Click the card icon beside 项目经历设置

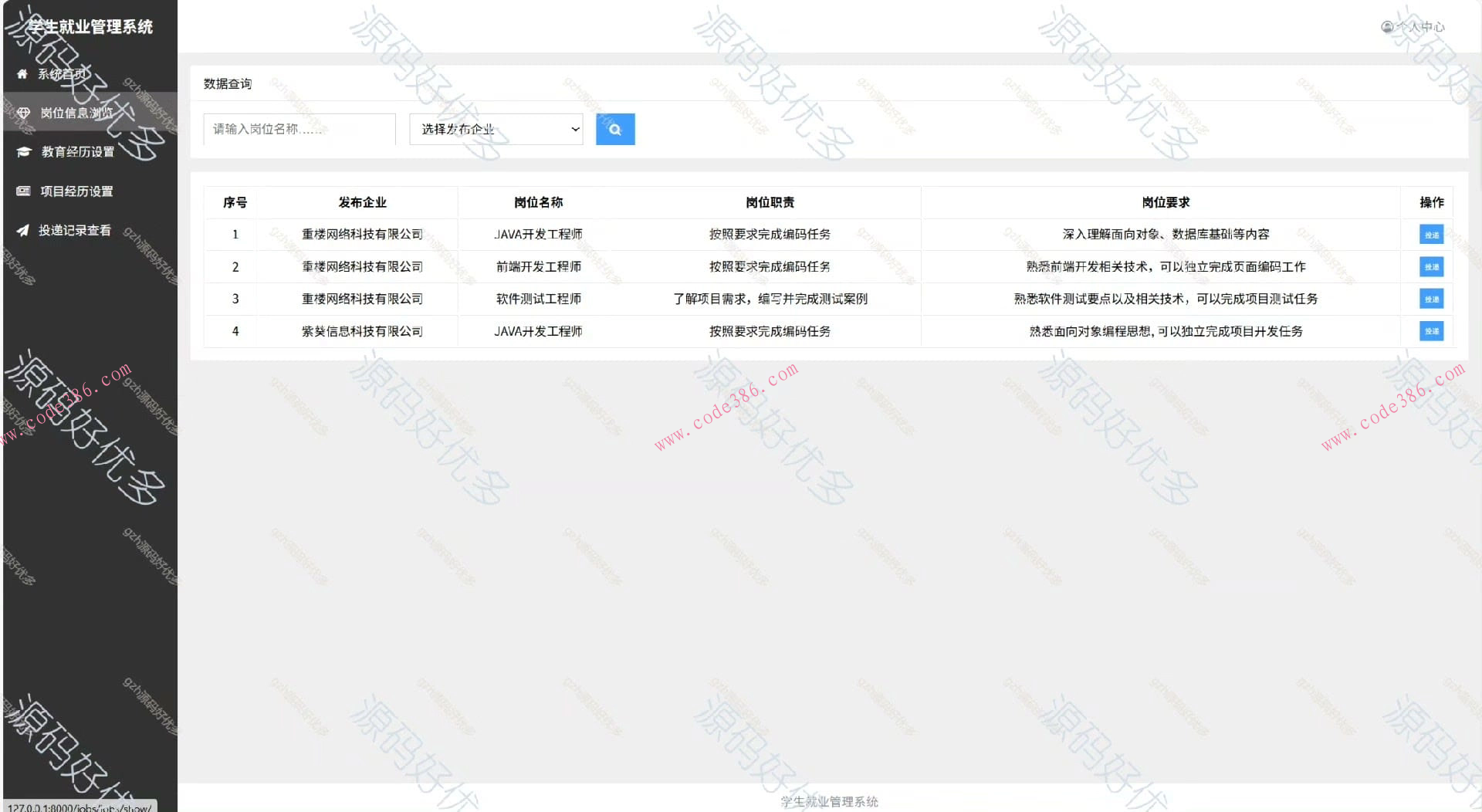[23, 191]
